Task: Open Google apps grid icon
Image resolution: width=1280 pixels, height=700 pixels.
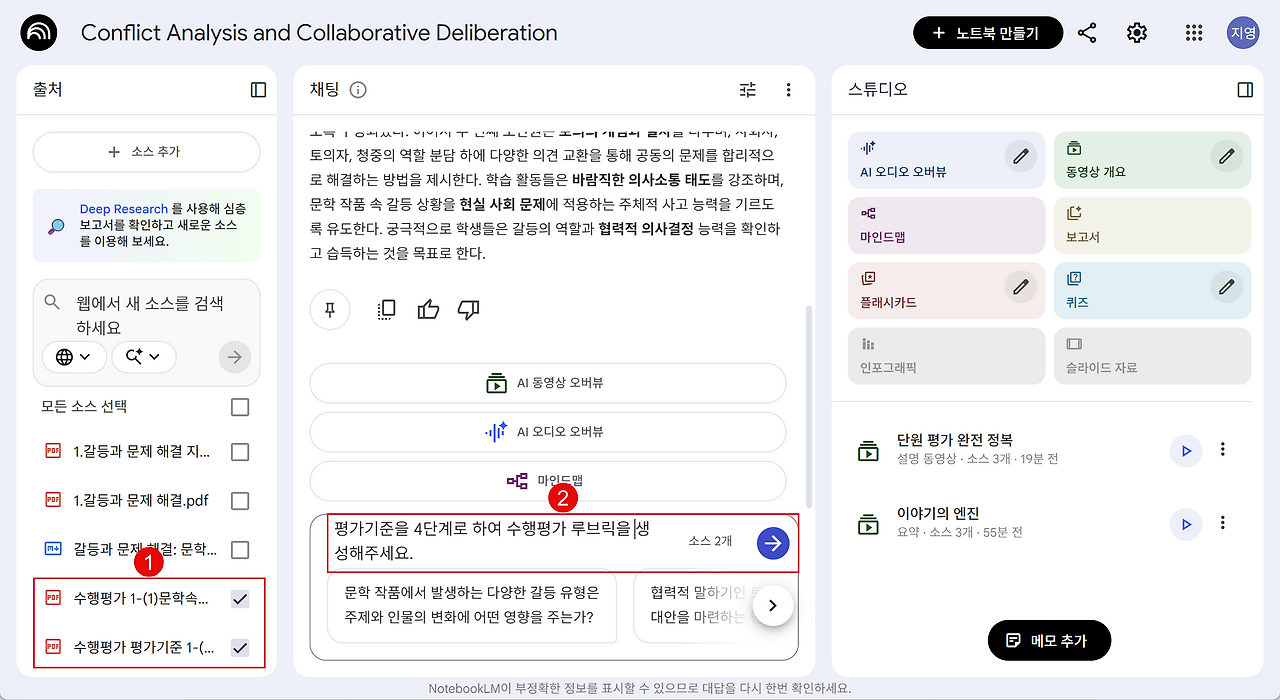Action: [1194, 33]
